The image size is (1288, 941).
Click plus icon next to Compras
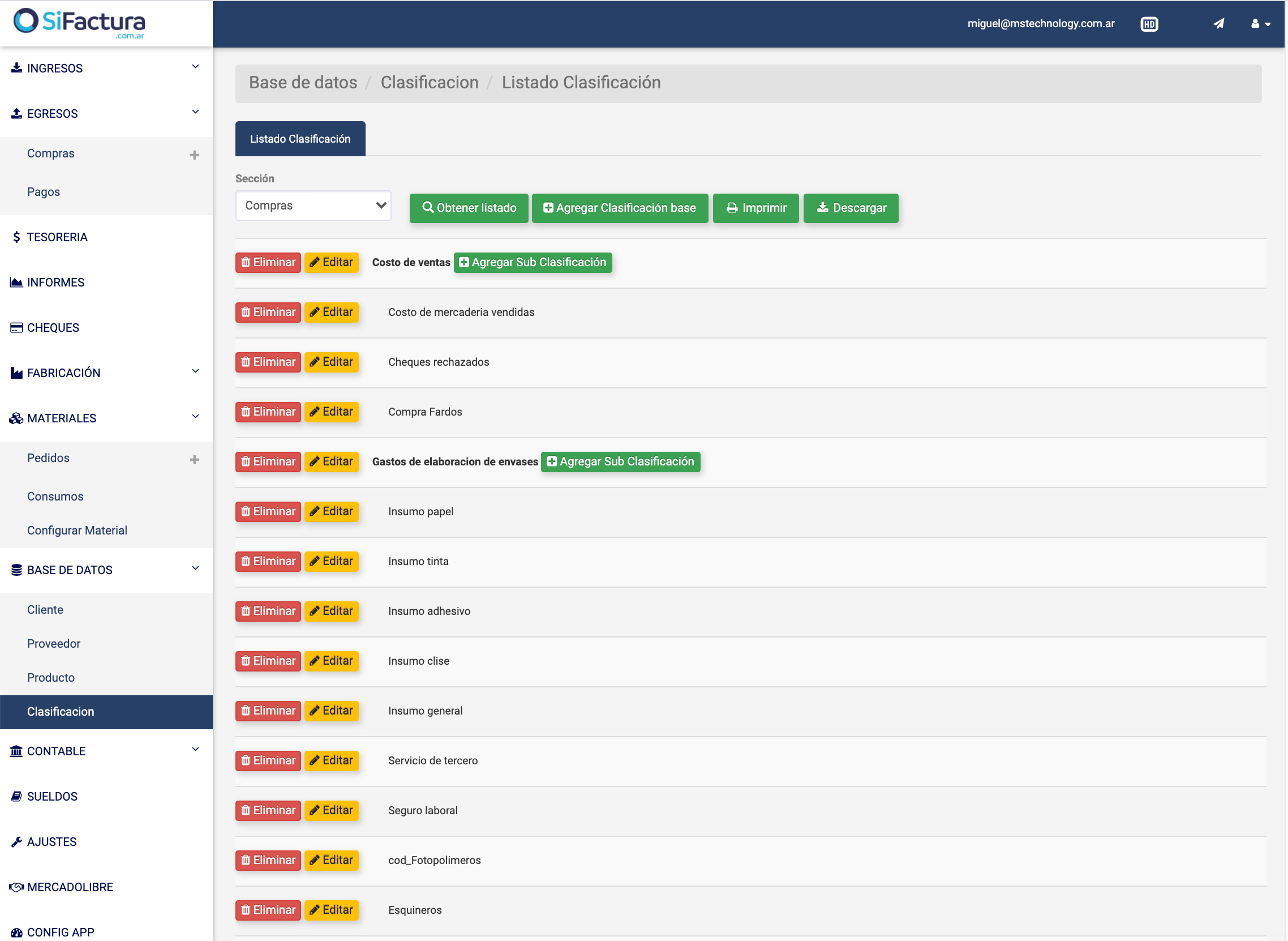pyautogui.click(x=194, y=155)
